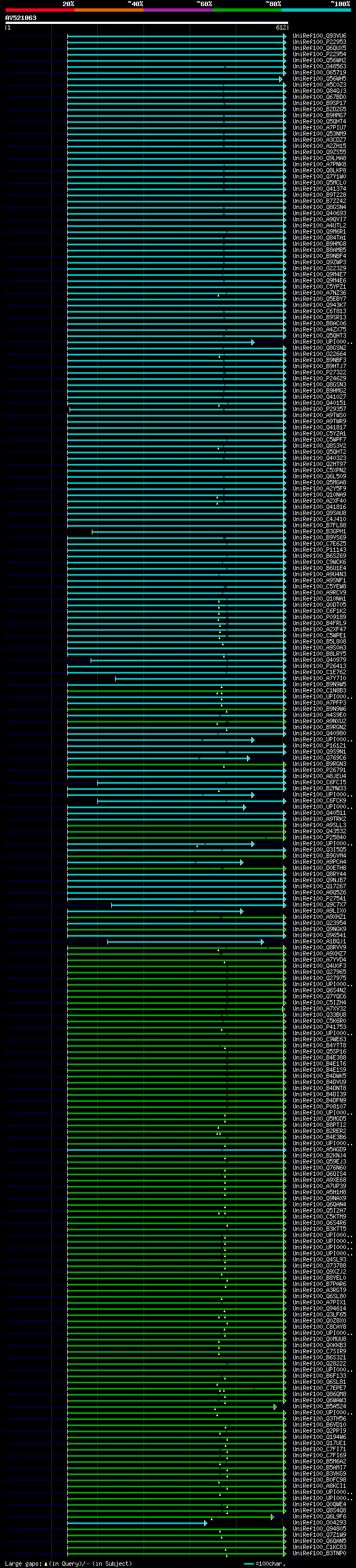
Task: Select the UniRef100_A2ZH15 entry
Action: (319, 146)
